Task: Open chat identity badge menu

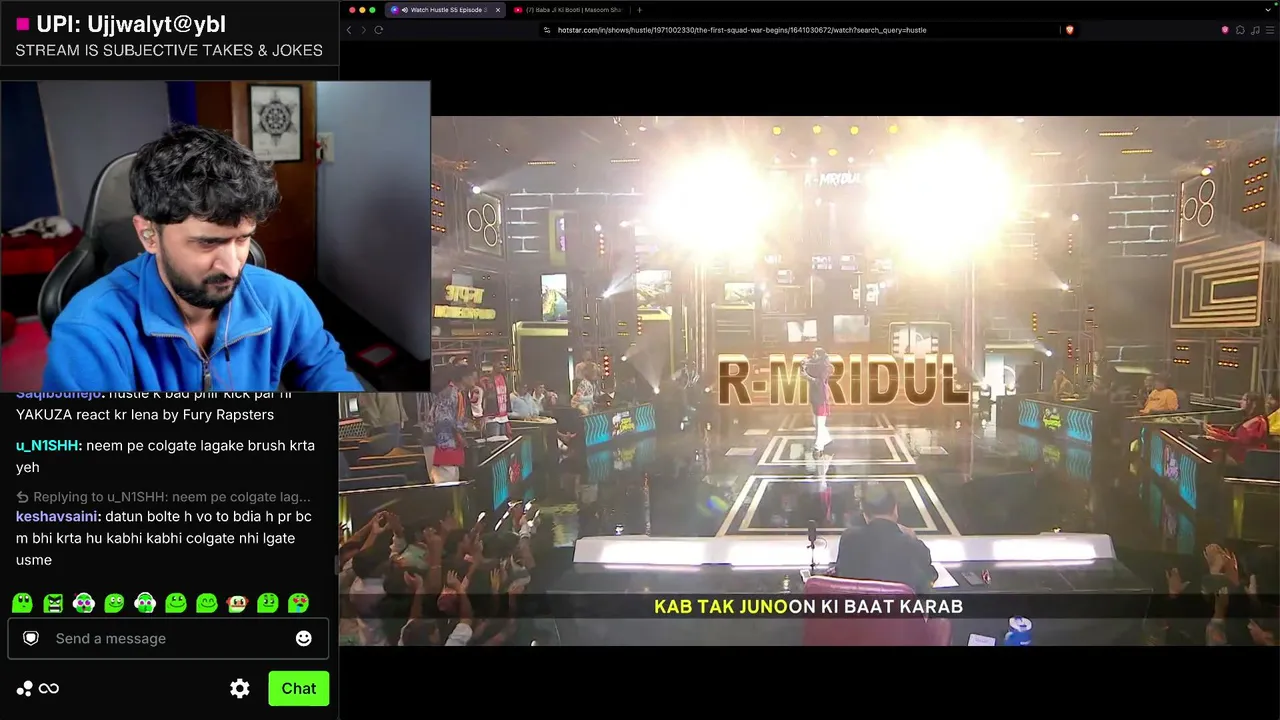Action: (x=31, y=638)
